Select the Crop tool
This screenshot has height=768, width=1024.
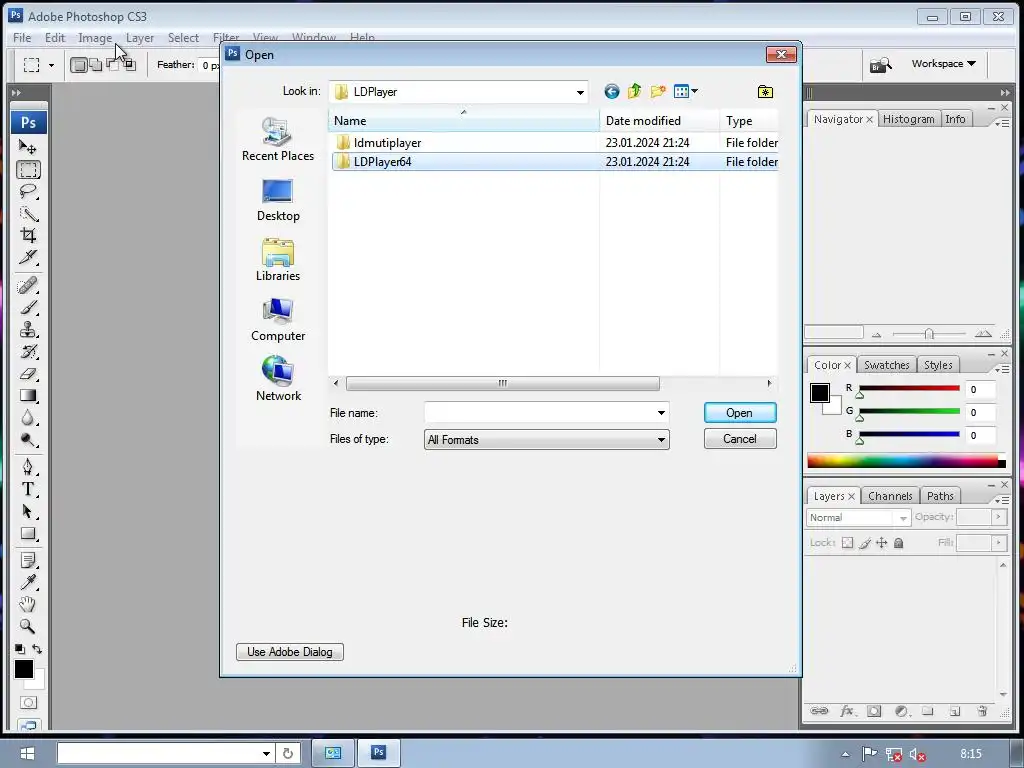(28, 235)
